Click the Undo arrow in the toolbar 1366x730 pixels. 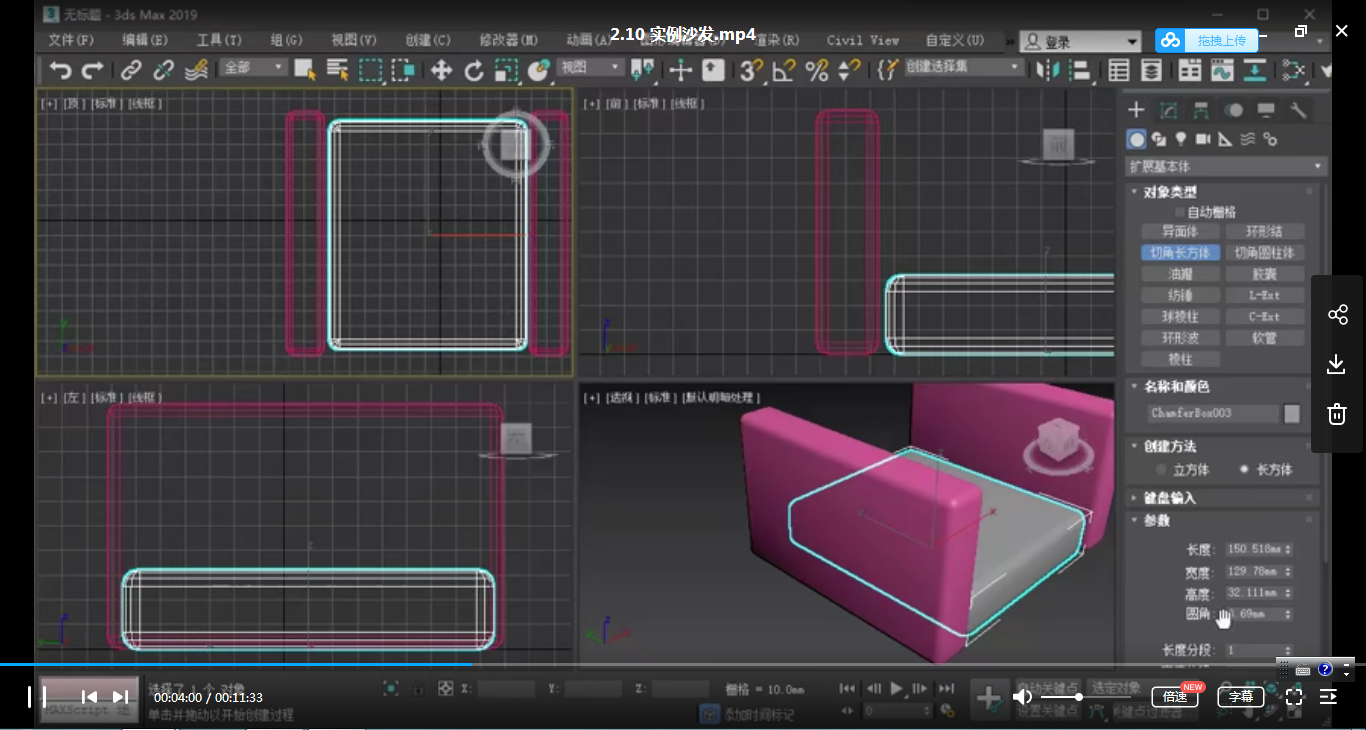[x=61, y=70]
